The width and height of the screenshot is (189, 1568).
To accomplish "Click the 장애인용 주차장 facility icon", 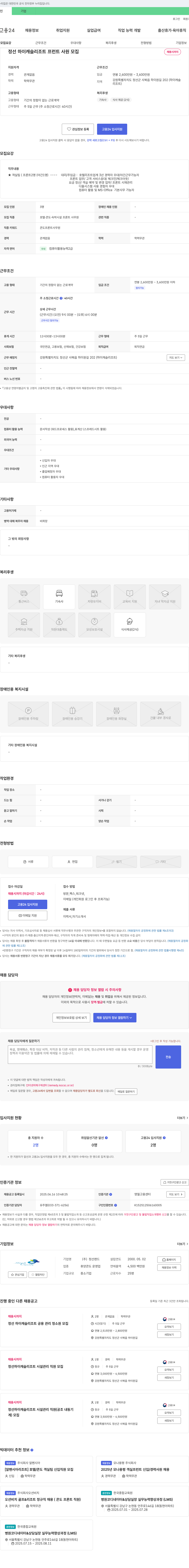I will coord(28,714).
